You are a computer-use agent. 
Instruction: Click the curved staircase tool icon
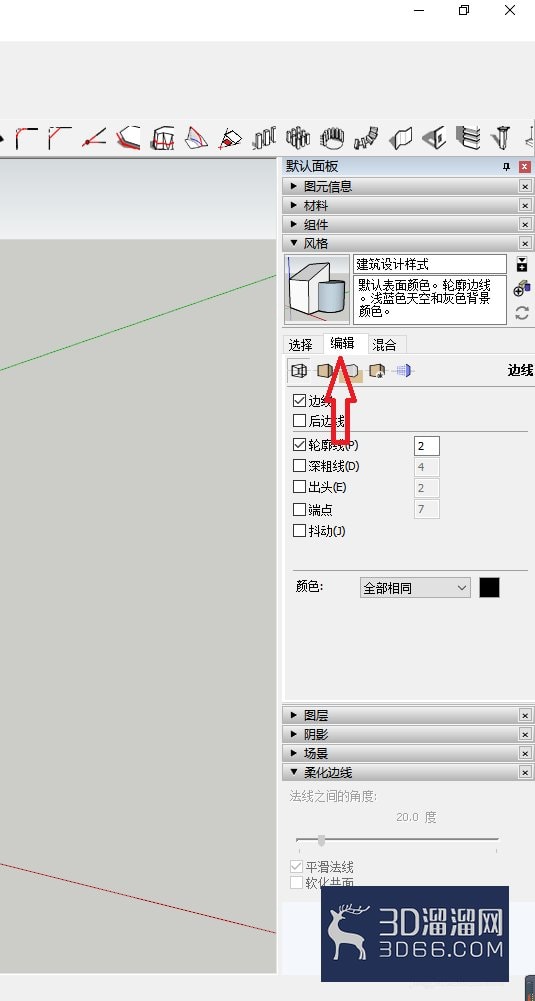(366, 137)
